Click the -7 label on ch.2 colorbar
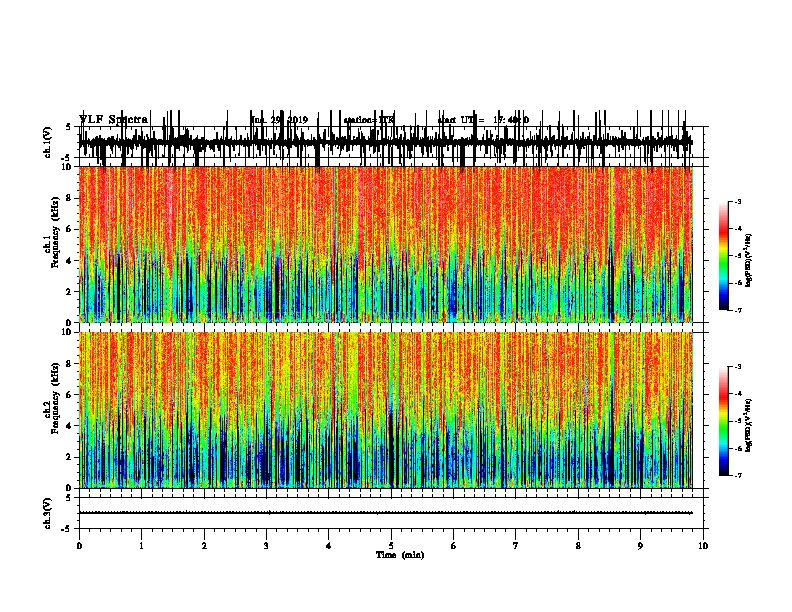The width and height of the screenshot is (792, 612). (x=738, y=476)
